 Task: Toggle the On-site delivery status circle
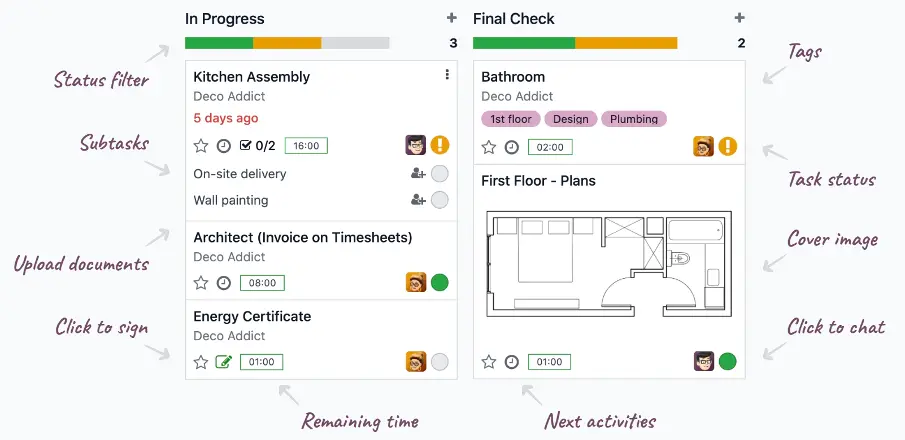[440, 173]
